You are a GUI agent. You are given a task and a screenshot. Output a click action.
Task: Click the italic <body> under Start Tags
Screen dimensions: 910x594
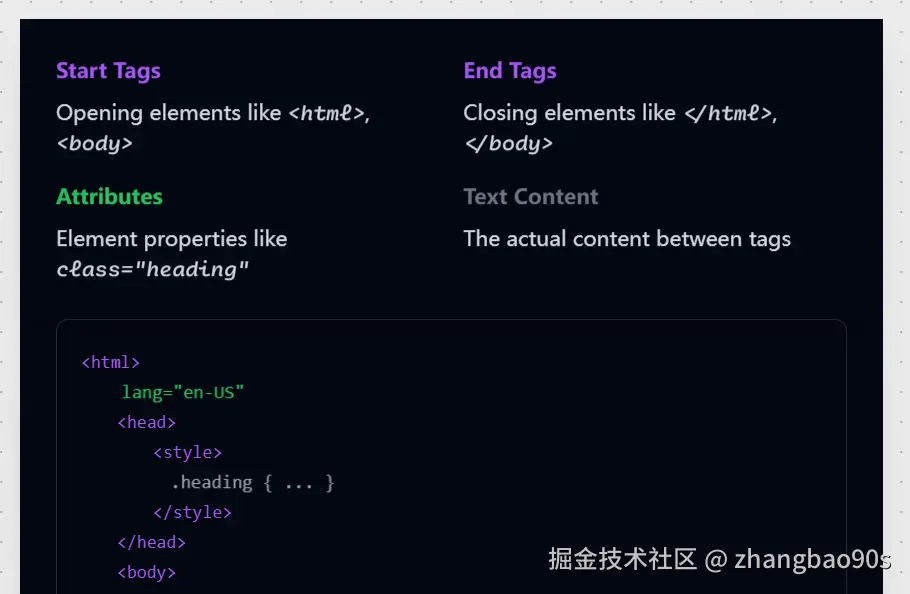[x=94, y=143]
